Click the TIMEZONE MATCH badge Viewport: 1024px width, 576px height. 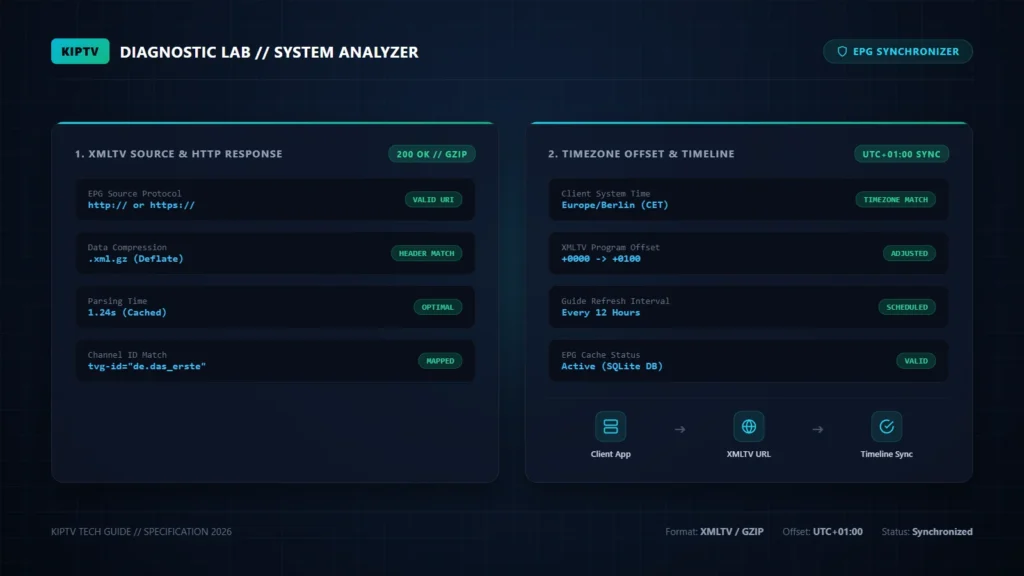coord(895,200)
